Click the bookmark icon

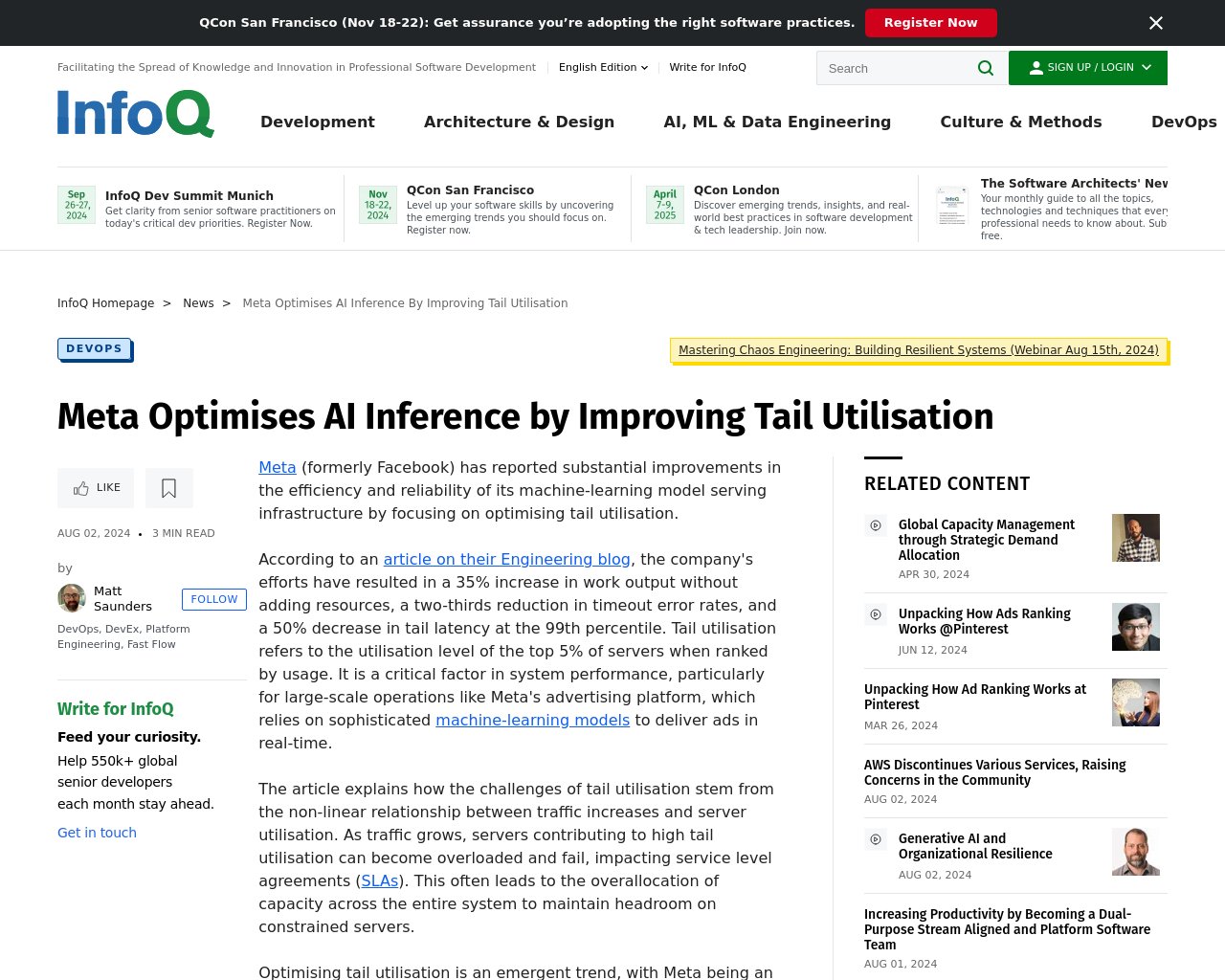pyautogui.click(x=169, y=488)
